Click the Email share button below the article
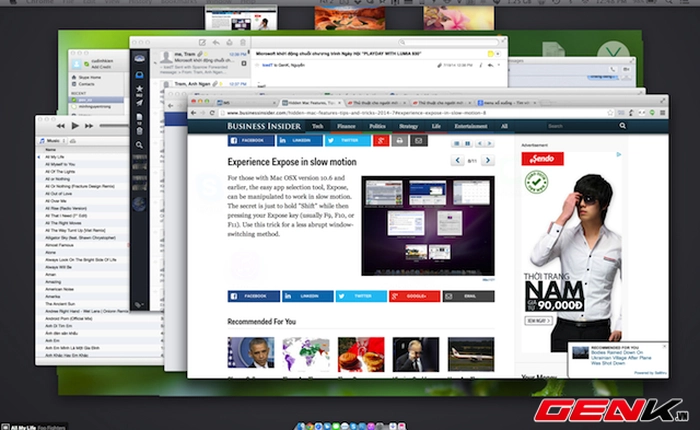 point(468,297)
